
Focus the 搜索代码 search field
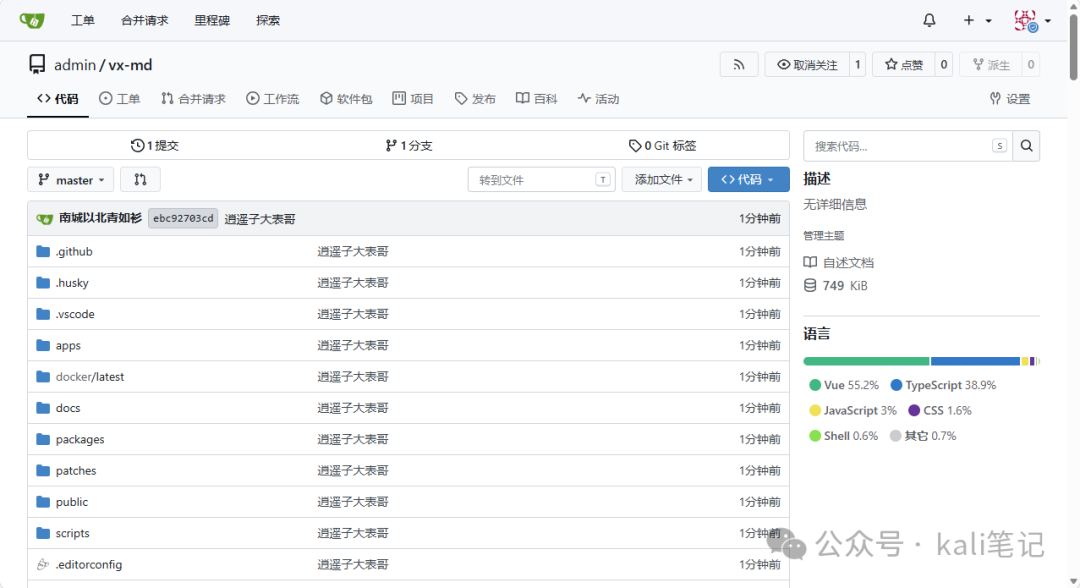click(x=908, y=146)
